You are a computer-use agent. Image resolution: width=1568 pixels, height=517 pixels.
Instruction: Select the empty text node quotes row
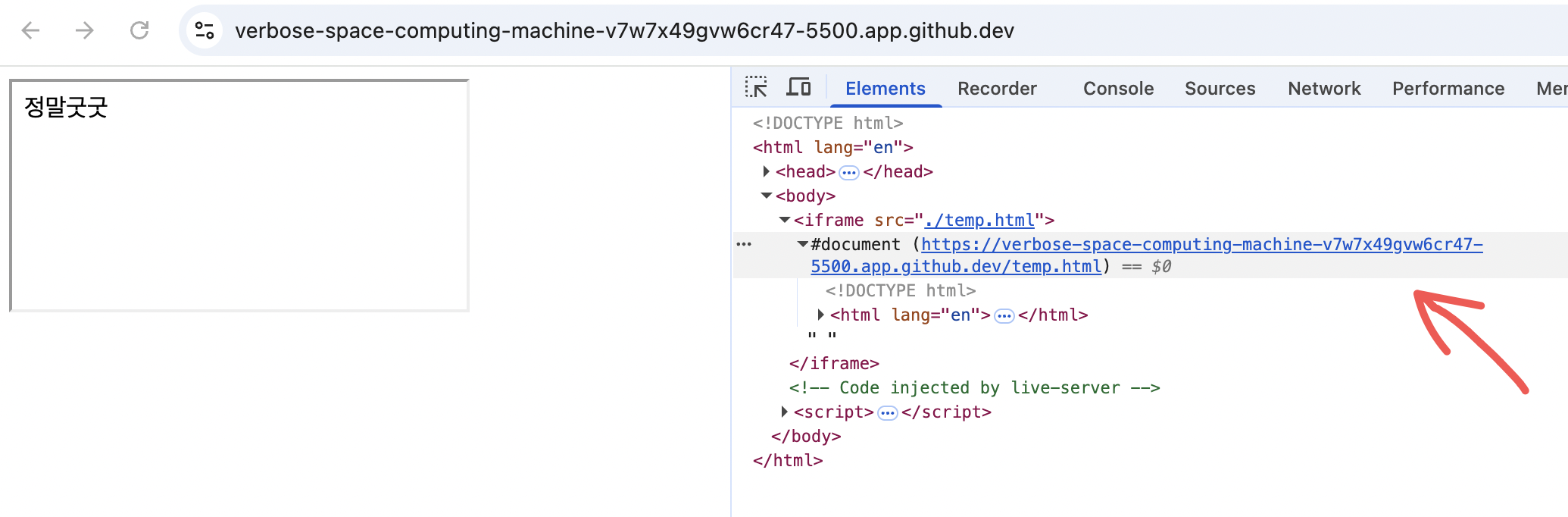(x=822, y=337)
